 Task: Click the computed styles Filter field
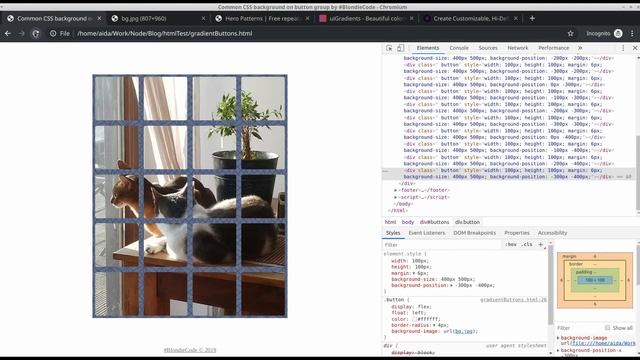click(x=579, y=328)
